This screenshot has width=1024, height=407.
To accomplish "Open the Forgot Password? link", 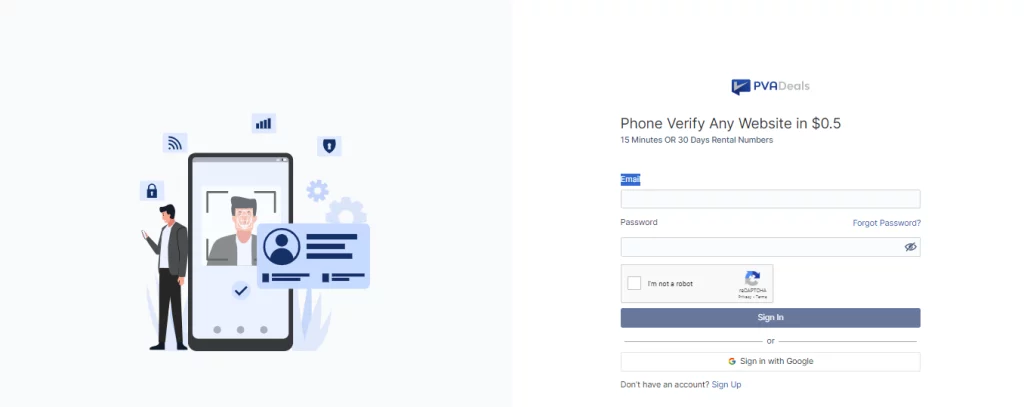I will 886,223.
